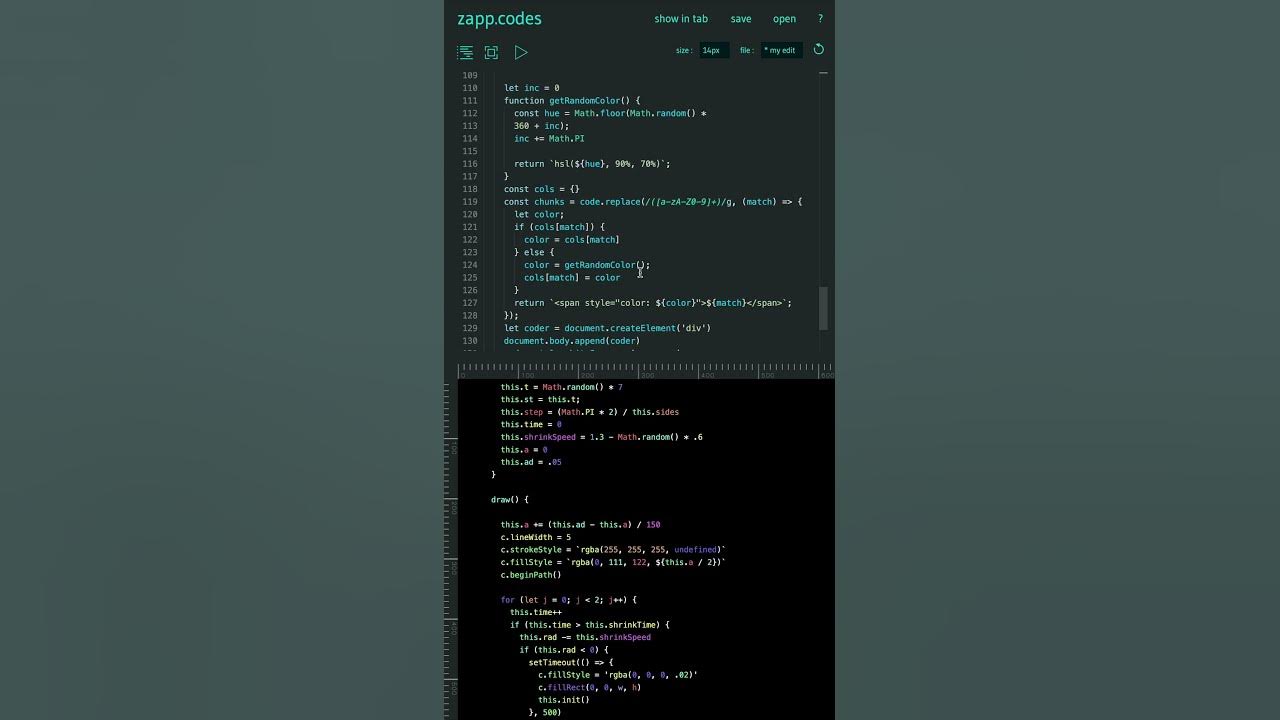The height and width of the screenshot is (720, 1280).
Task: Click the code editor vertical scrollbar thumb
Action: point(824,308)
